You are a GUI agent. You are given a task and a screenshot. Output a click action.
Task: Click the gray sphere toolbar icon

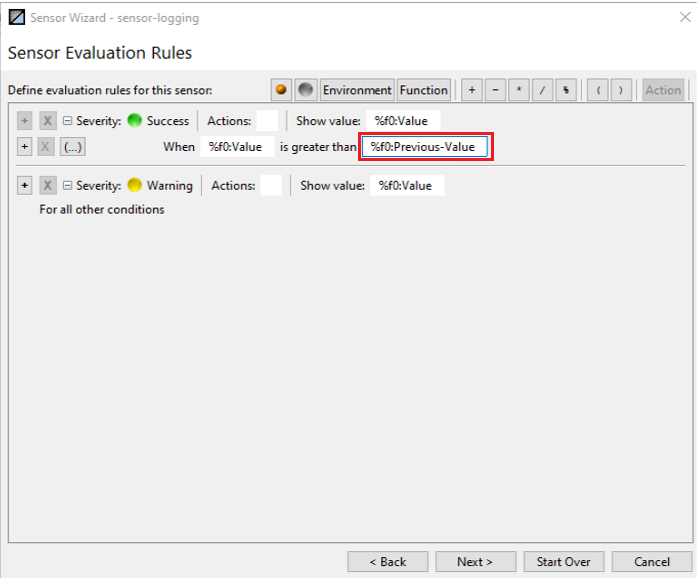[x=306, y=90]
